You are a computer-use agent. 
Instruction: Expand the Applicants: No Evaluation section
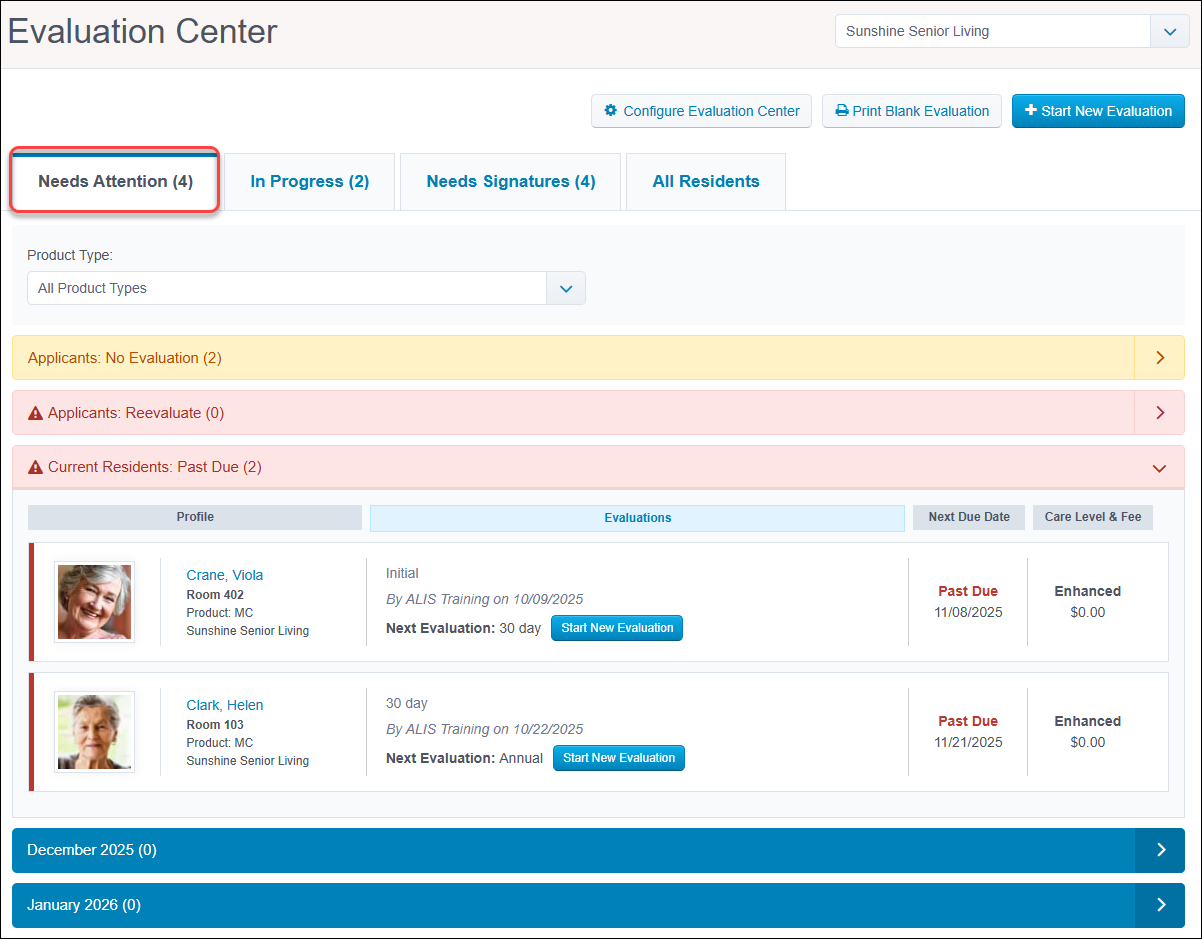1159,357
